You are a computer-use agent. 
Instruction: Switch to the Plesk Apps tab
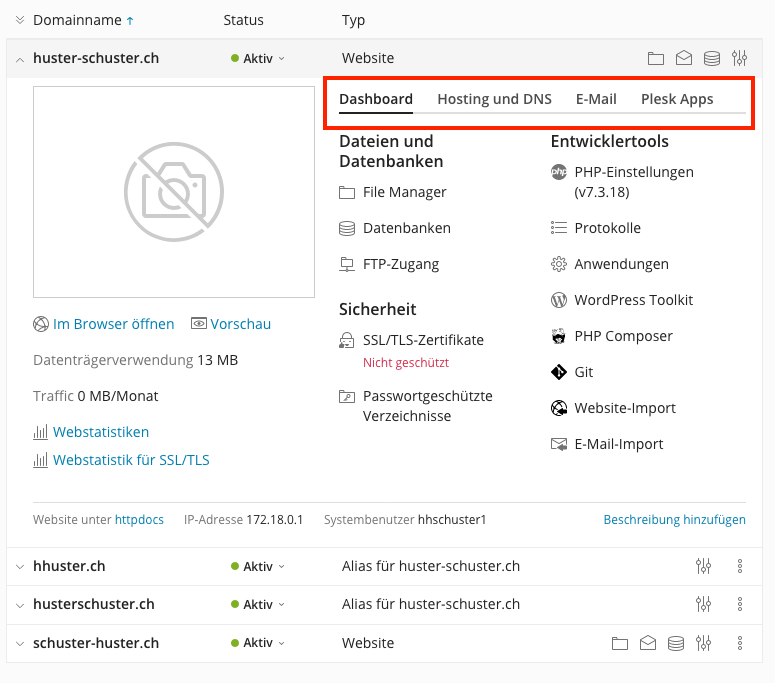[x=677, y=99]
